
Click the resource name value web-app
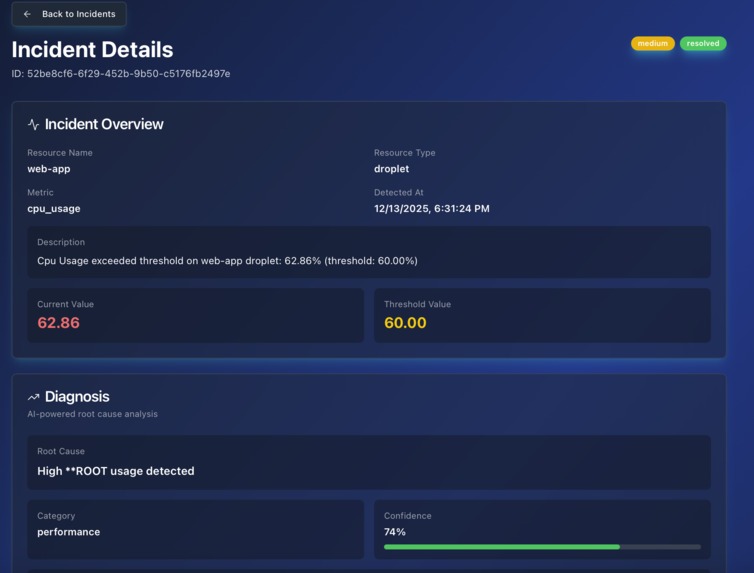[49, 169]
